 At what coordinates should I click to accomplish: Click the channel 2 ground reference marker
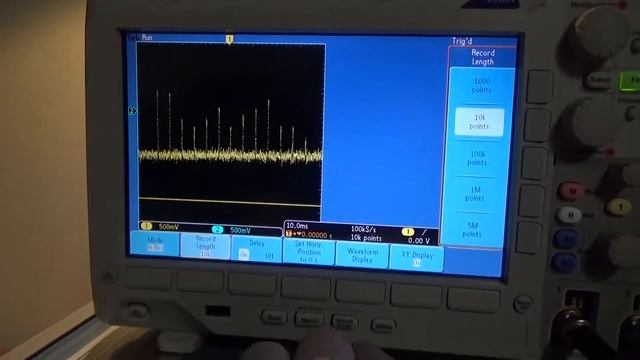pyautogui.click(x=132, y=111)
